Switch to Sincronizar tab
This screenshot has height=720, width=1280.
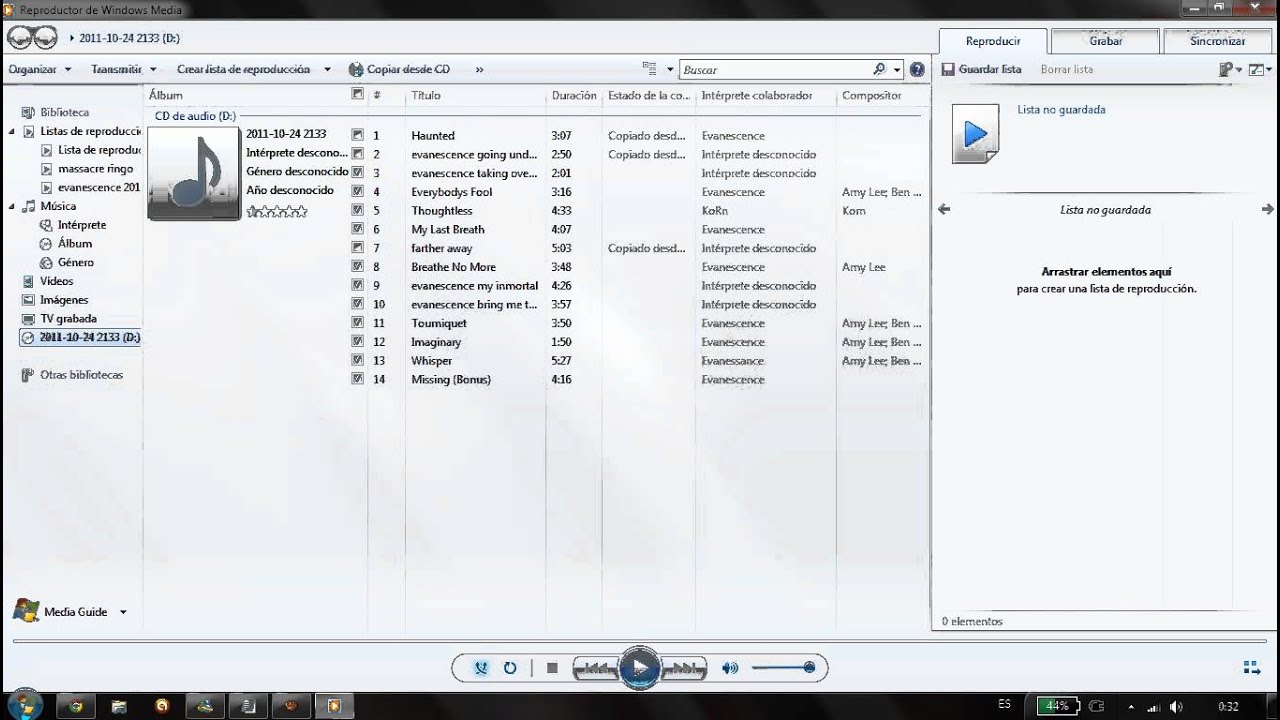coord(1218,41)
